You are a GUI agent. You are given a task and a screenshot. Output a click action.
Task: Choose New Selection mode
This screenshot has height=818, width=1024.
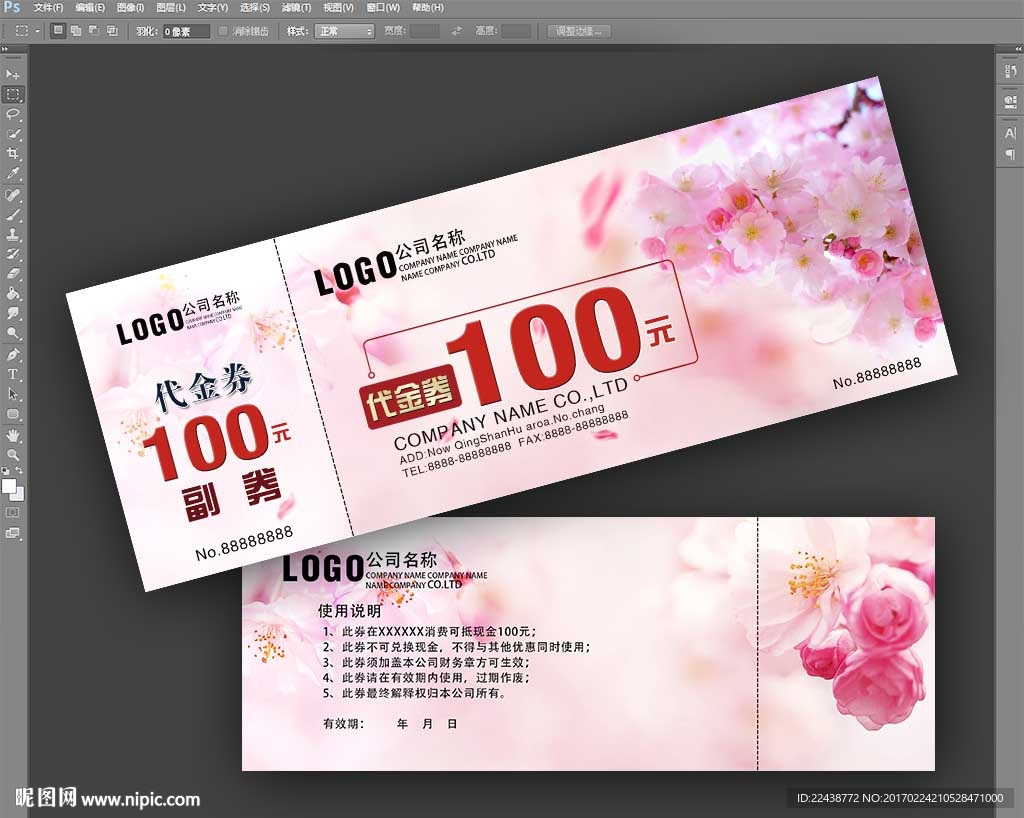[x=58, y=31]
